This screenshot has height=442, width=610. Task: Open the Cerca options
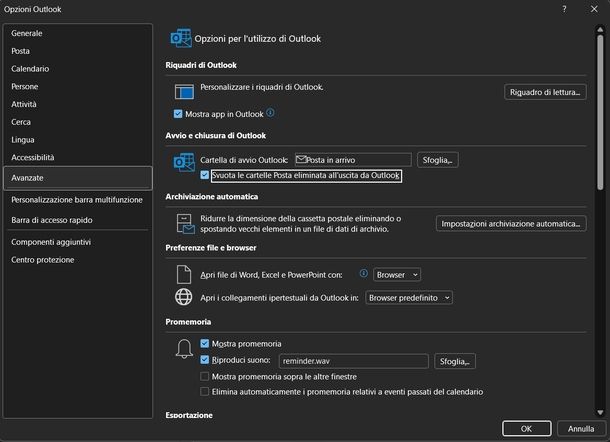coord(77,122)
